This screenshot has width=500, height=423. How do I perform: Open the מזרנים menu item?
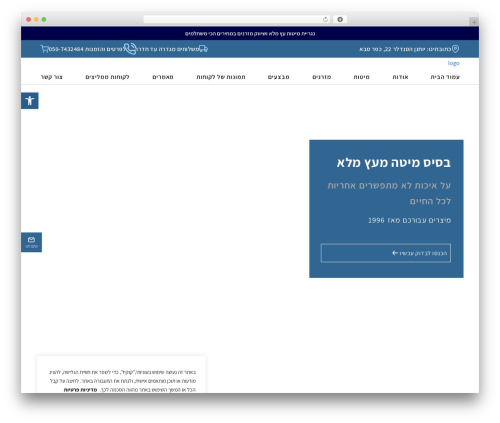(322, 77)
